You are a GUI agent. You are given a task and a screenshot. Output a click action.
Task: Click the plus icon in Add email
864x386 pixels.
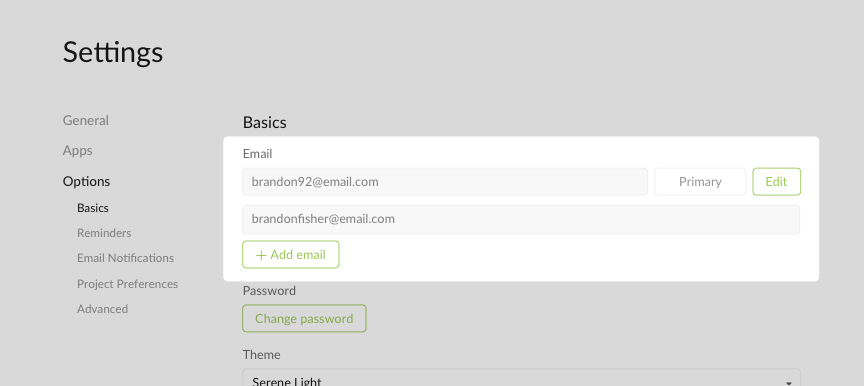point(261,255)
